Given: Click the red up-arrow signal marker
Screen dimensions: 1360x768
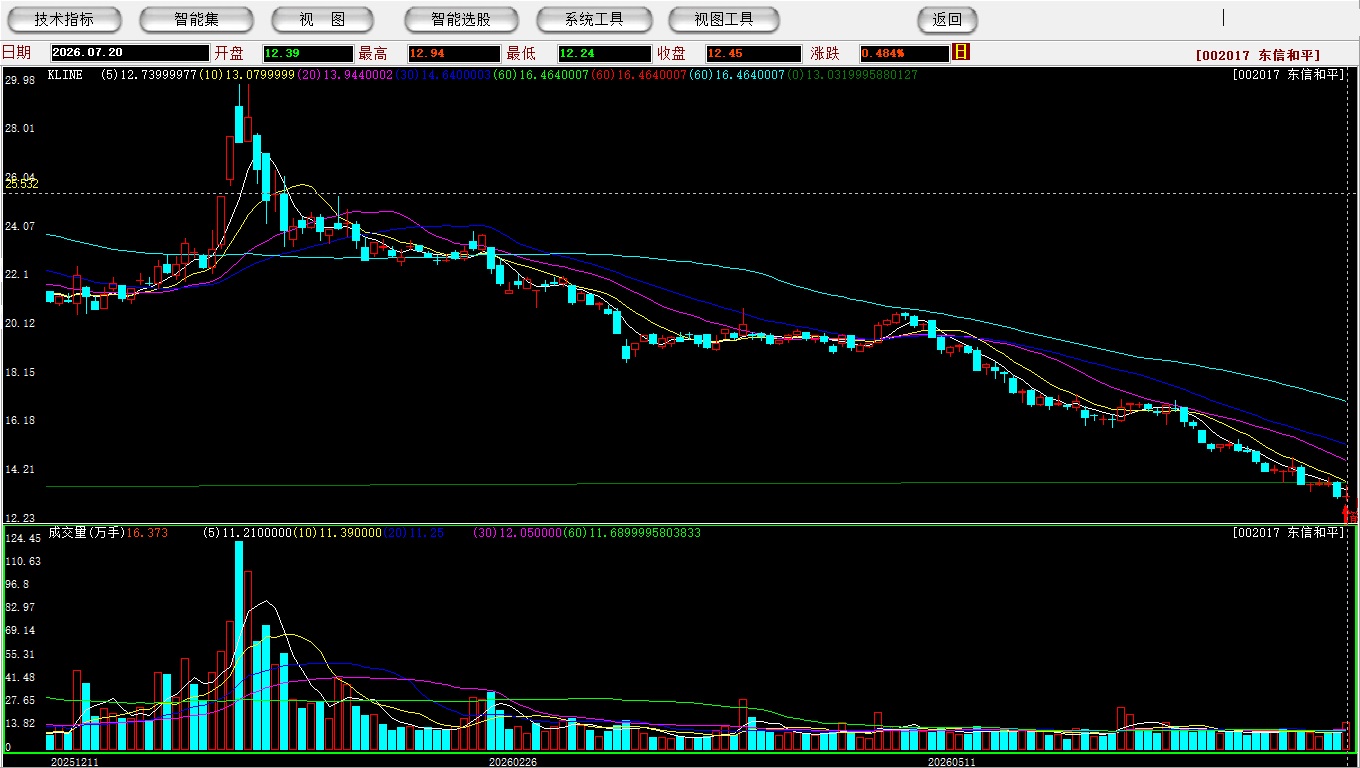Looking at the screenshot, I should (1346, 512).
